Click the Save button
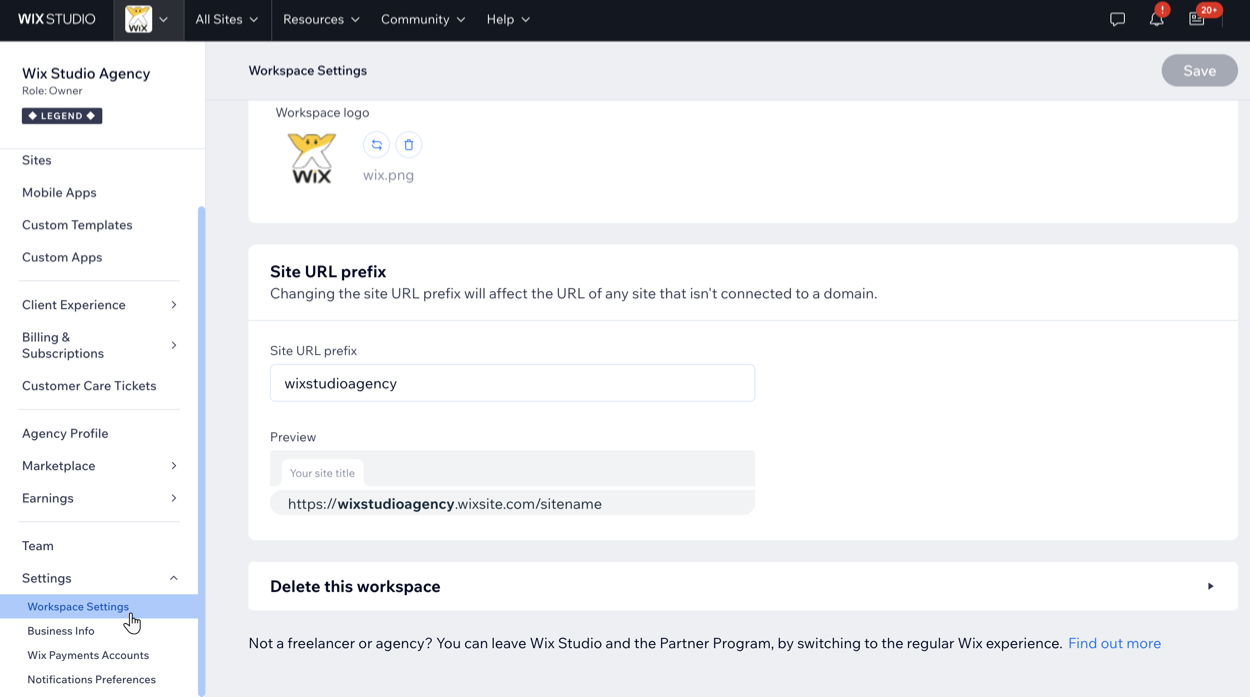1250x697 pixels. 1199,71
